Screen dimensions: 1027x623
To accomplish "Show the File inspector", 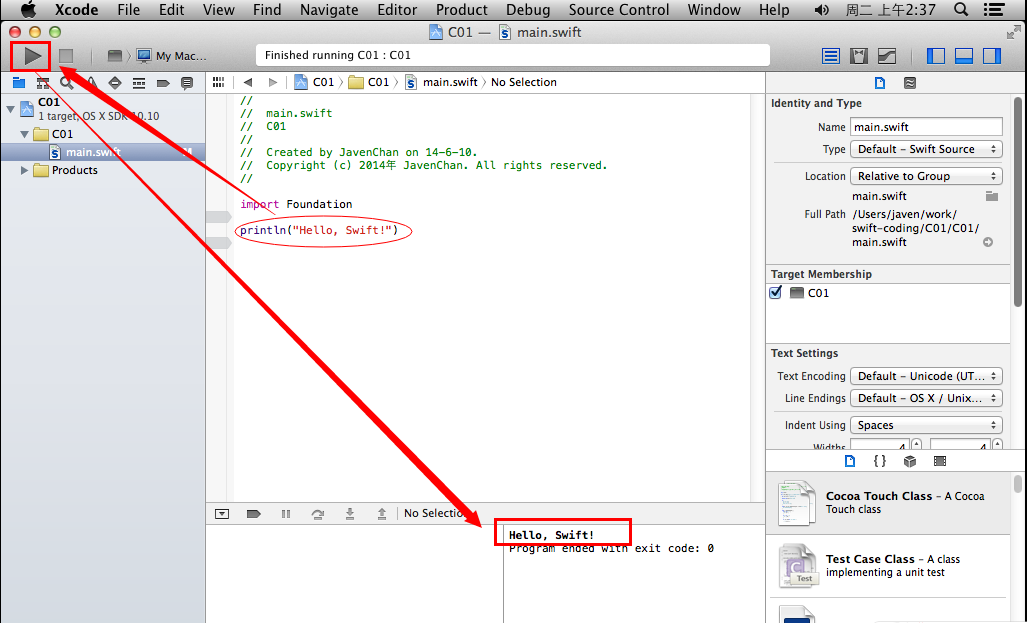I will 880,83.
